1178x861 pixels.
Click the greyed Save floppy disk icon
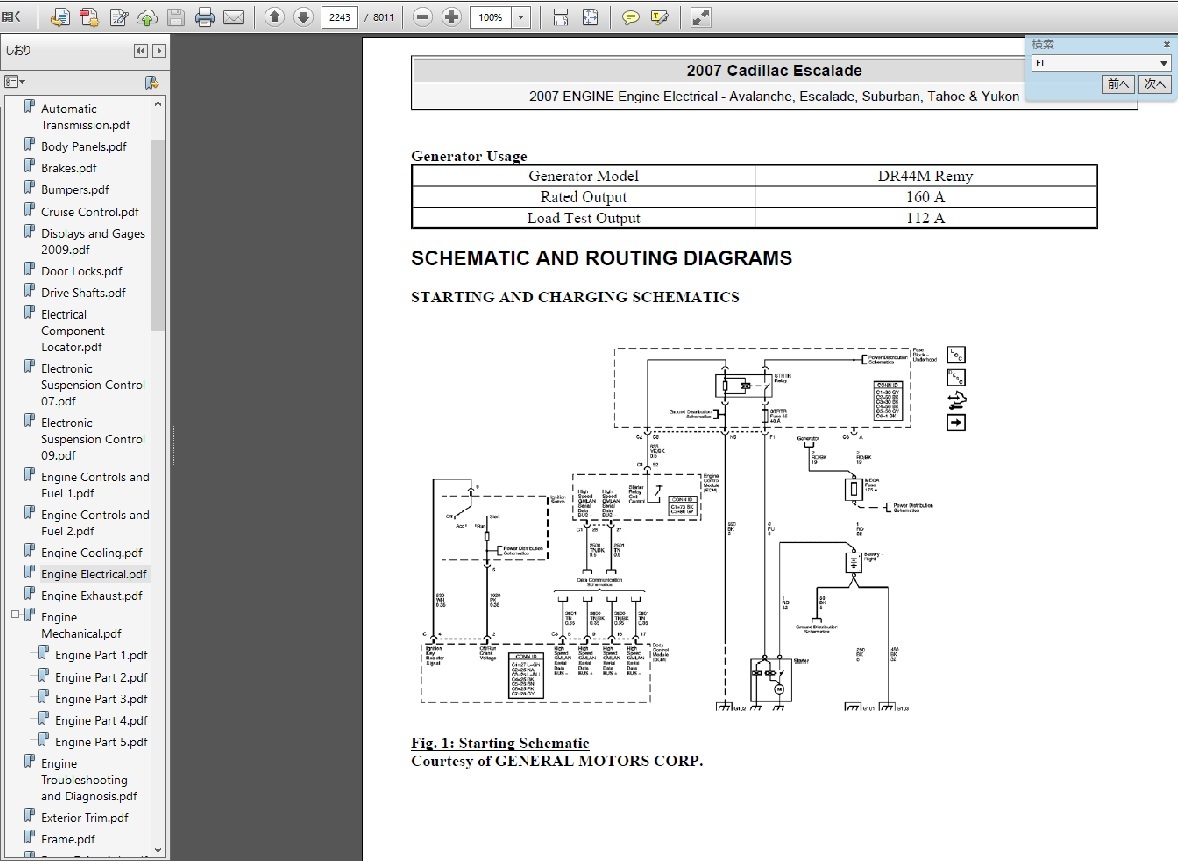[x=176, y=17]
